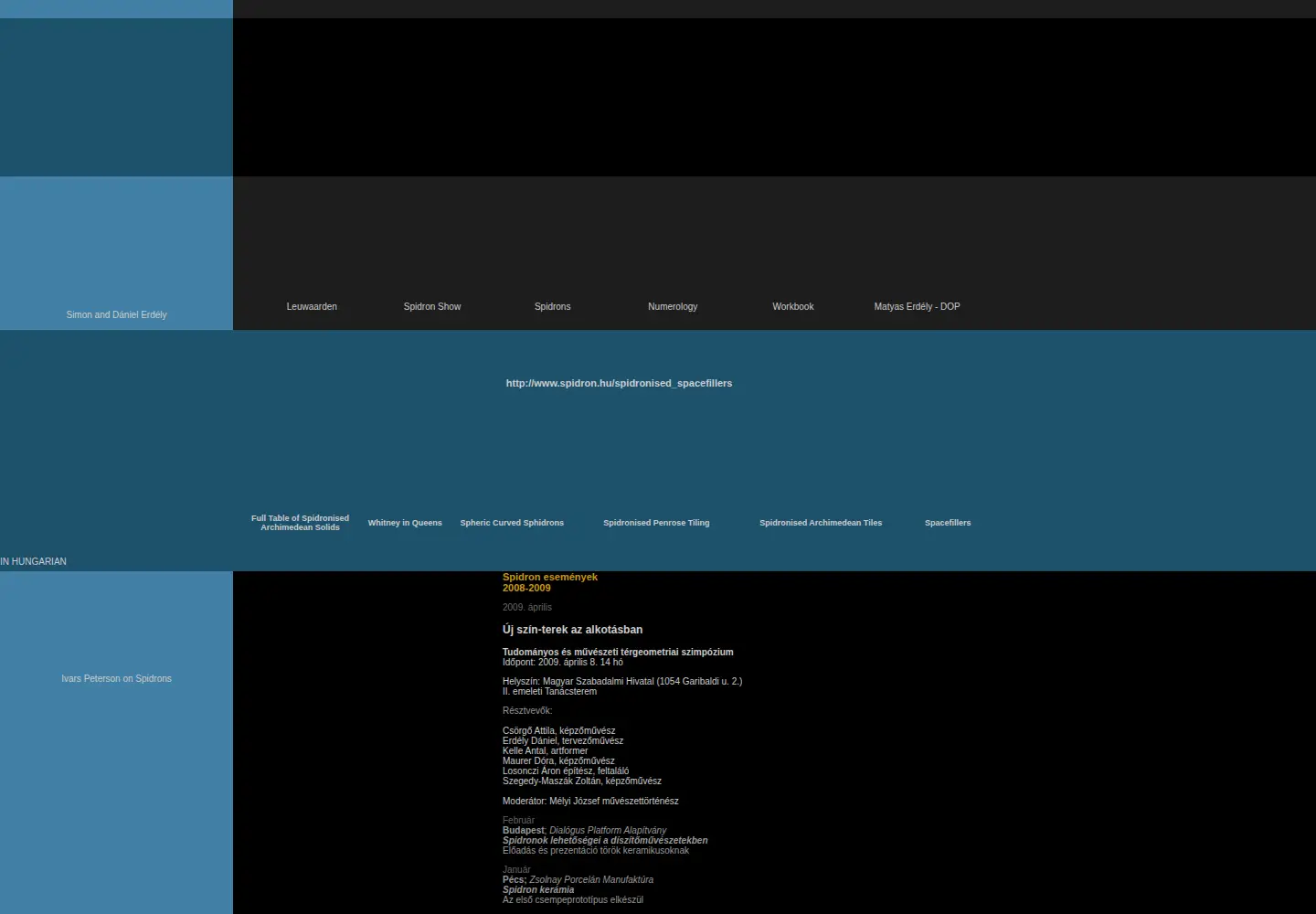Click the name 'Maurer Dóra, képzőművész'
This screenshot has height=914, width=1316.
tap(558, 760)
